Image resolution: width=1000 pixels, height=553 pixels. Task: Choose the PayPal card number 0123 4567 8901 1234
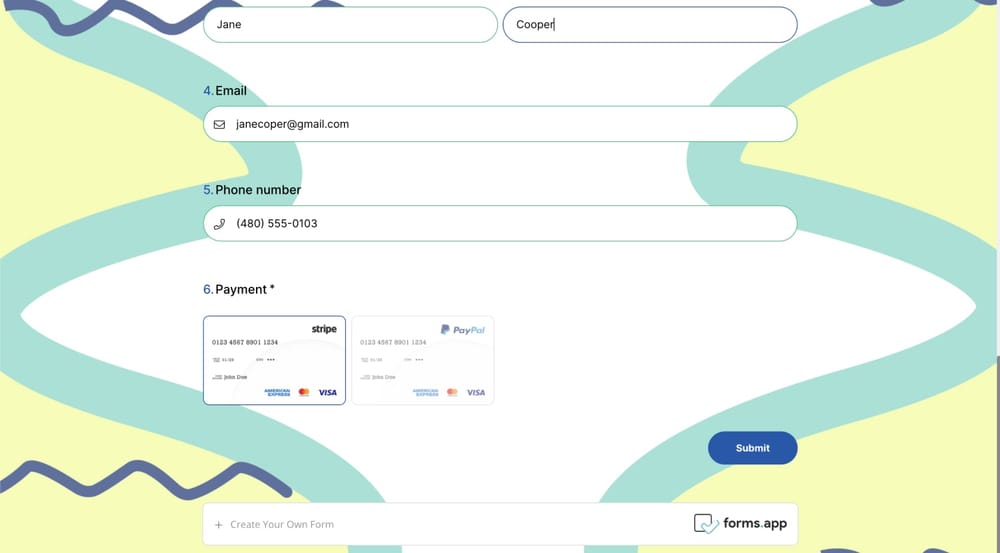pyautogui.click(x=393, y=342)
